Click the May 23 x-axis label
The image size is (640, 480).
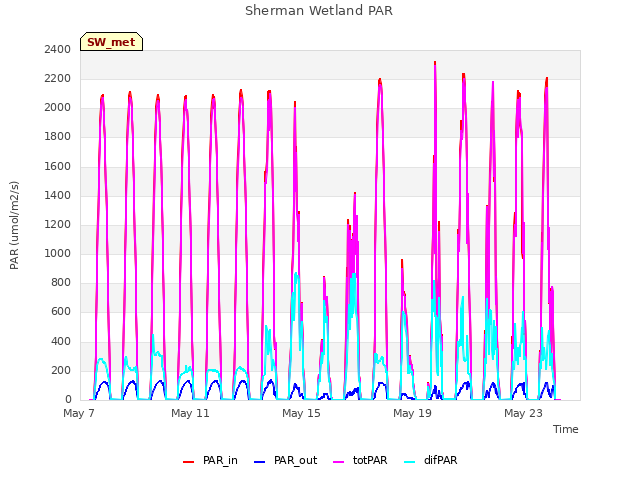pyautogui.click(x=523, y=413)
